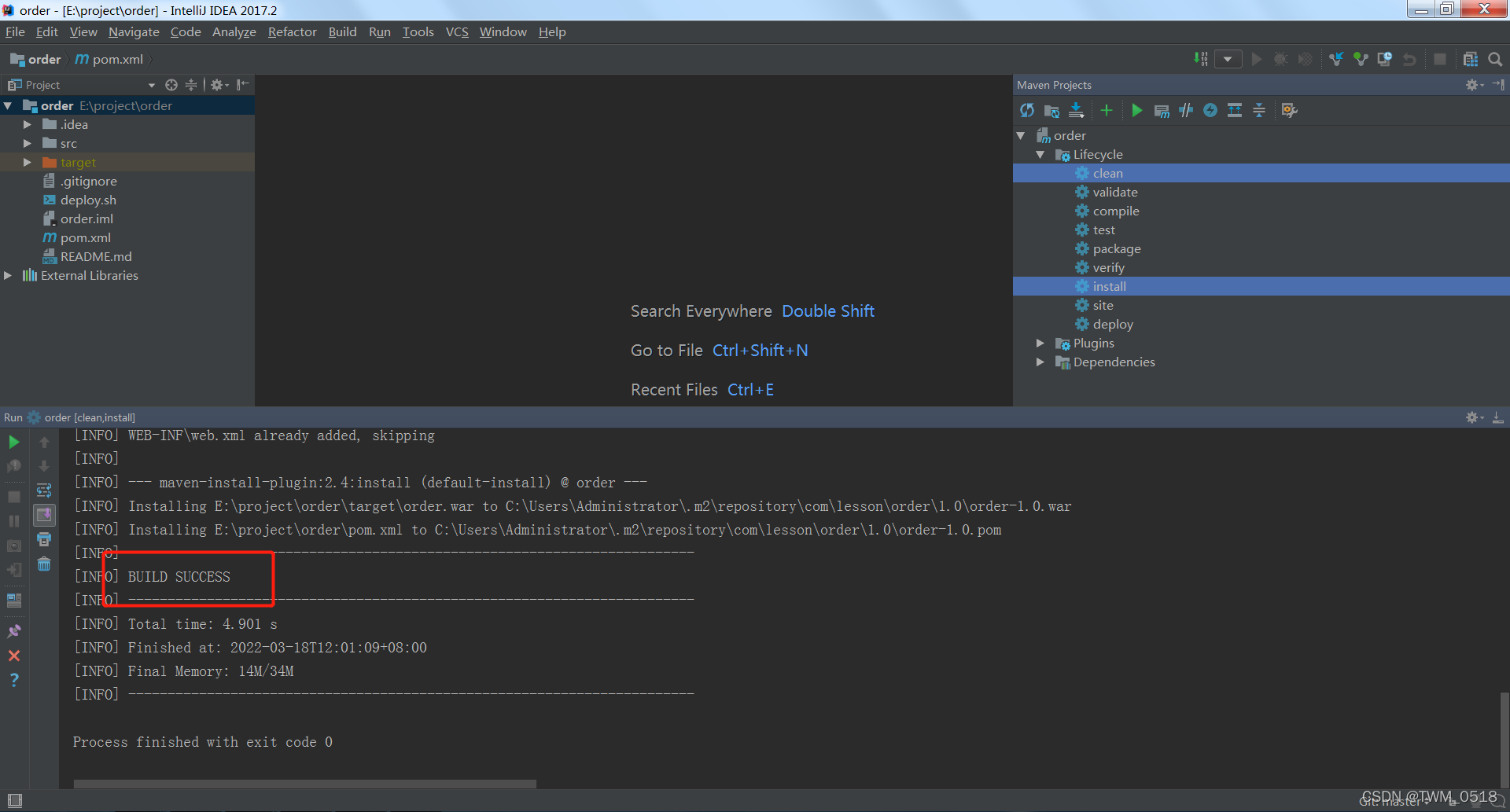
Task: Reimport all Maven projects
Action: (1027, 111)
